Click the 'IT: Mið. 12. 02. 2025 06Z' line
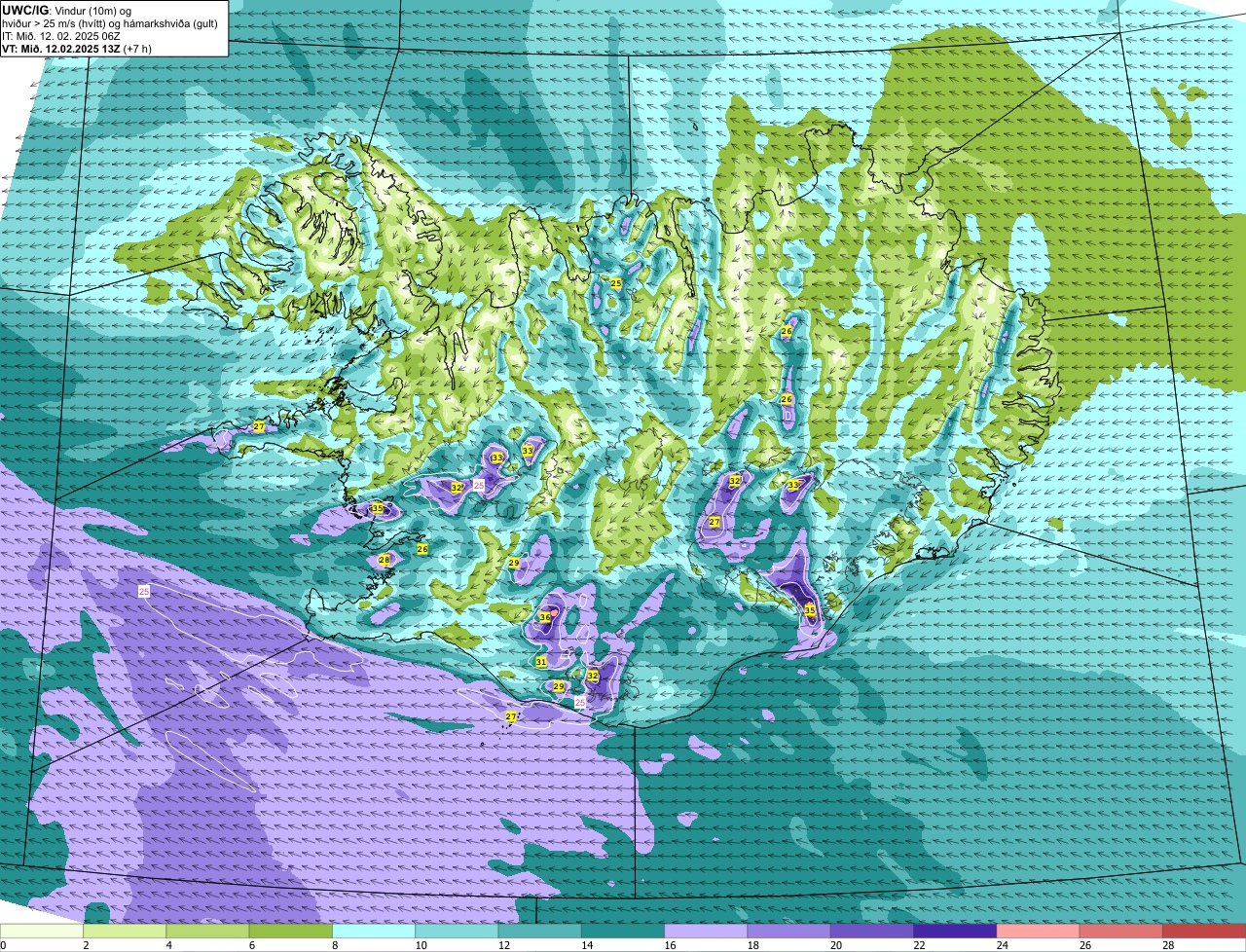The height and width of the screenshot is (952, 1246). pyautogui.click(x=61, y=36)
